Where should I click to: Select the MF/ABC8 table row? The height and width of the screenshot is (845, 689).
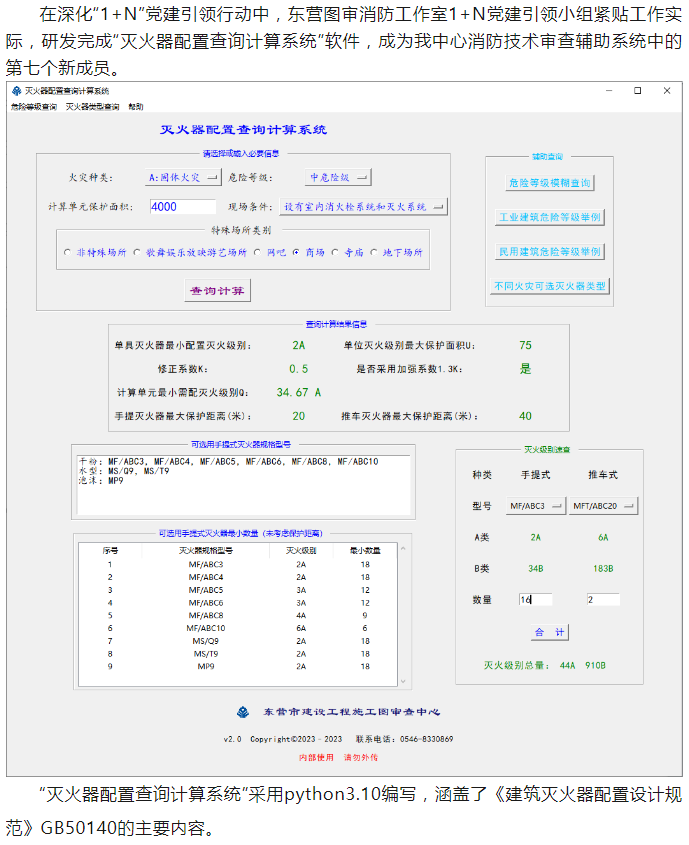click(238, 615)
